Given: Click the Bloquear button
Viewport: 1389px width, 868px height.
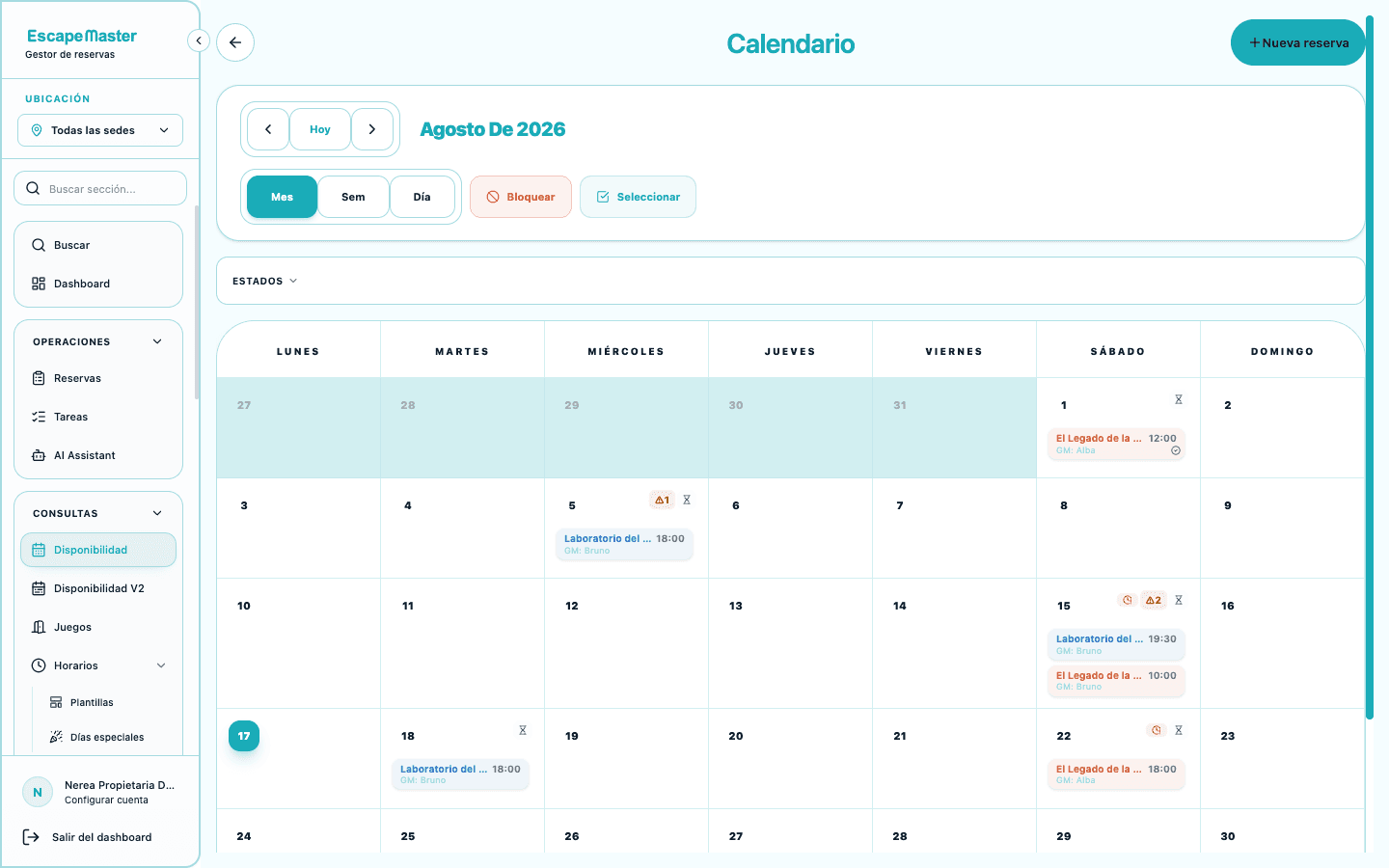Looking at the screenshot, I should (x=521, y=197).
